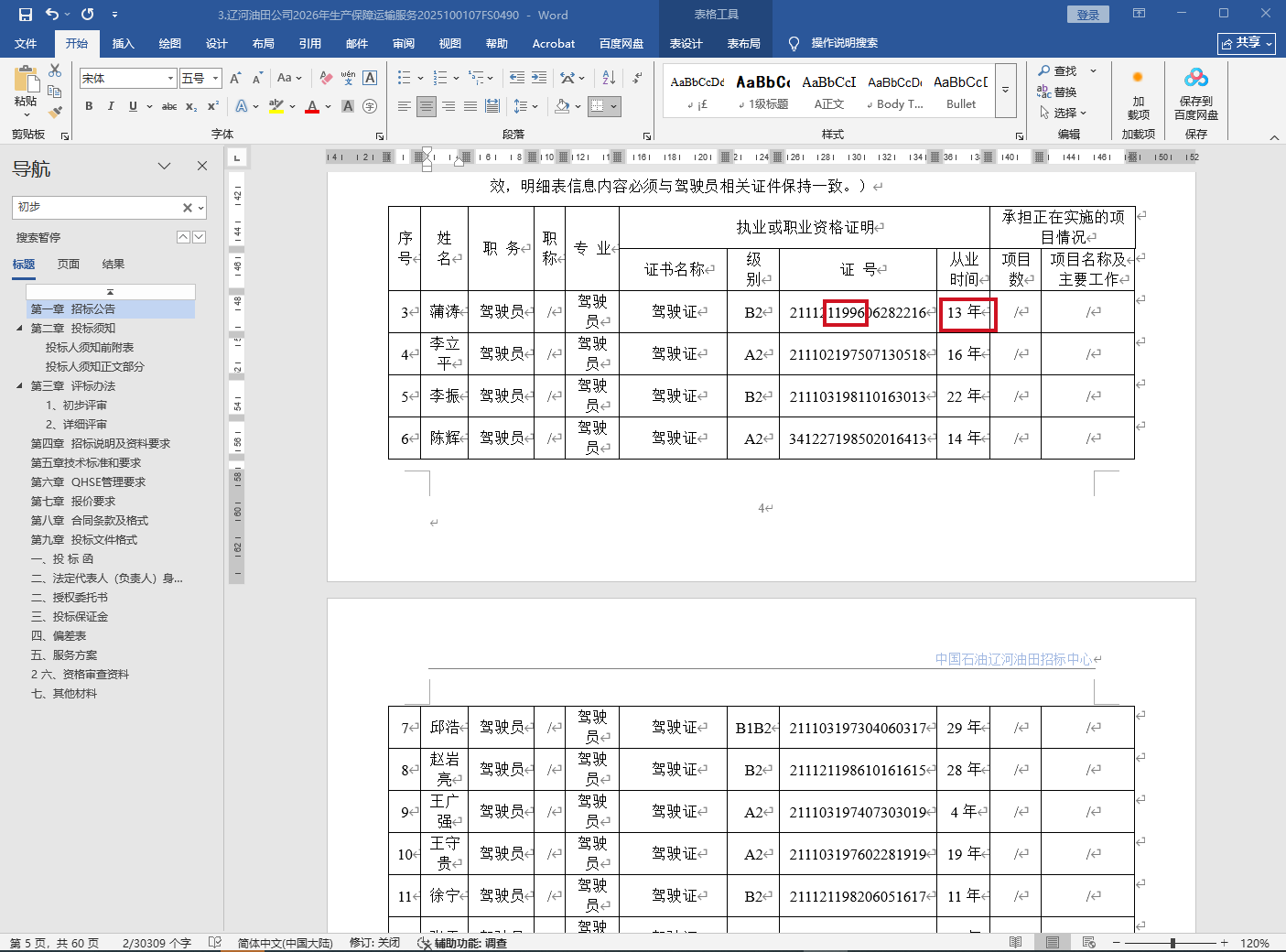This screenshot has height=952, width=1286.
Task: Click the Cut scissors icon
Action: pyautogui.click(x=55, y=70)
